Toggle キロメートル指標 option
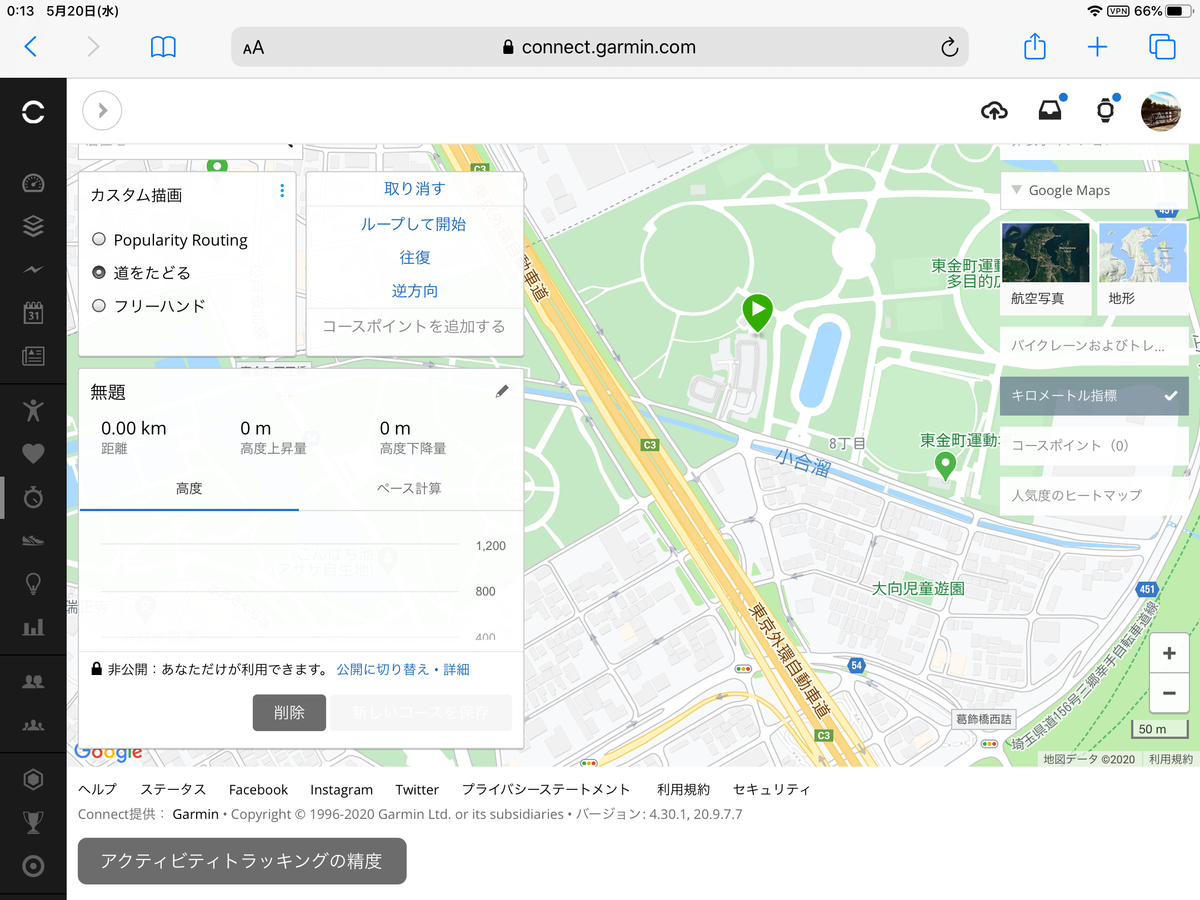The image size is (1200, 900). [x=1094, y=395]
